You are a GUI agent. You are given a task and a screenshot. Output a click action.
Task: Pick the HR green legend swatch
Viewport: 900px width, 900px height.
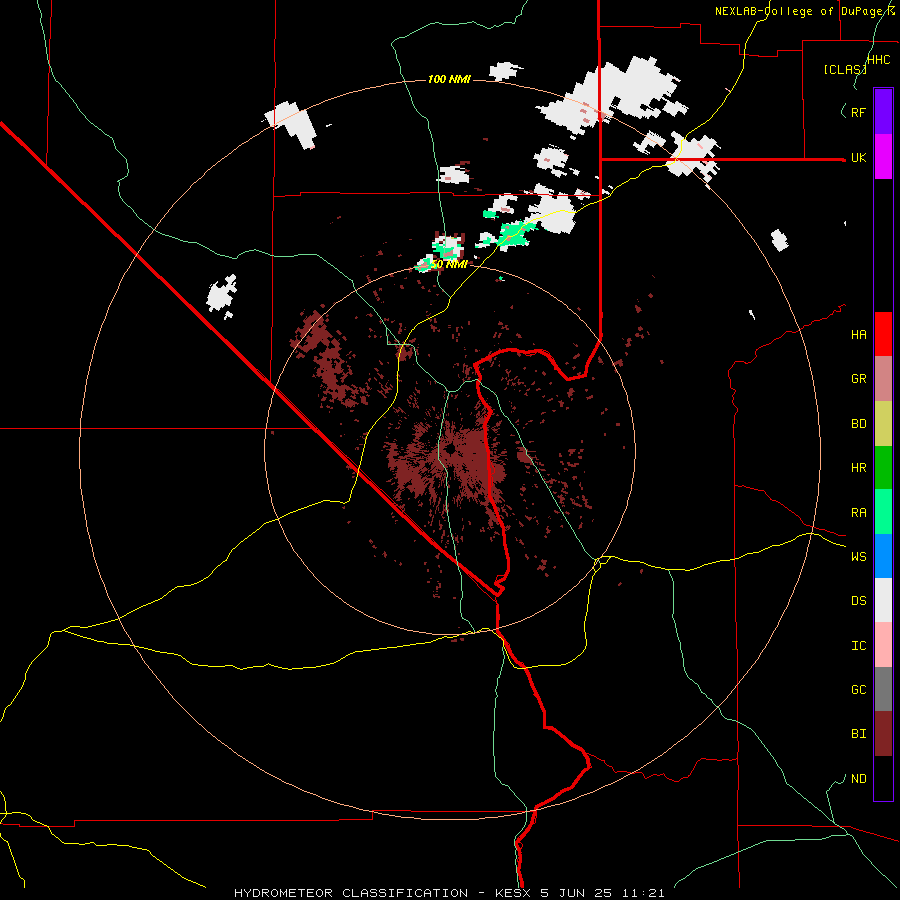883,468
